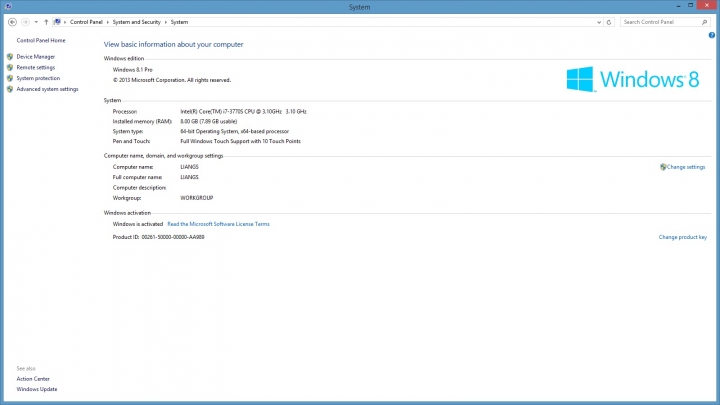Image resolution: width=720 pixels, height=405 pixels.
Task: Open Control Panel Home
Action: tap(41, 40)
